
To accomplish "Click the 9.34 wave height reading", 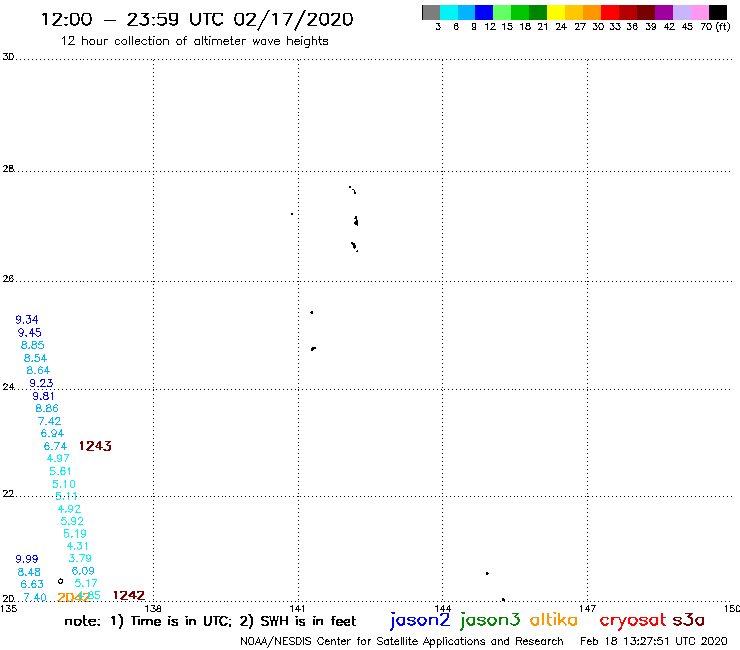I will pos(27,320).
